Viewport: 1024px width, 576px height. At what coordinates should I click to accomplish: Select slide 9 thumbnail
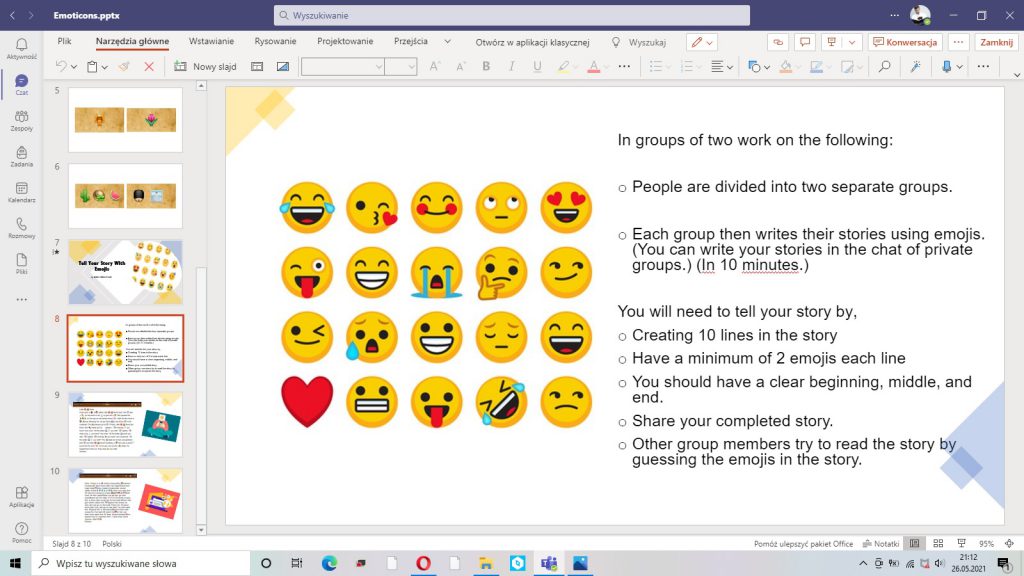[x=125, y=424]
